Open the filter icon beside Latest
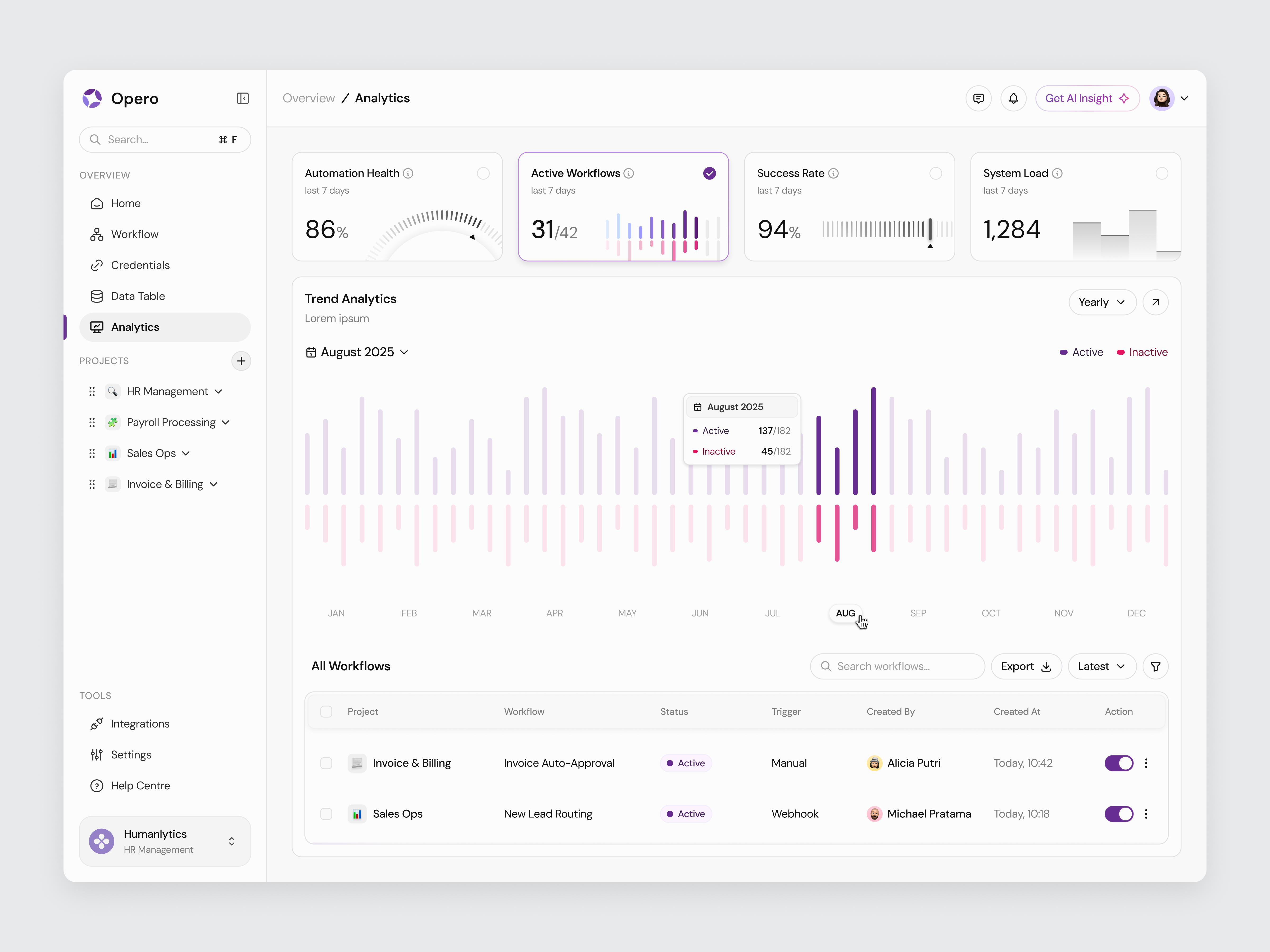The height and width of the screenshot is (952, 1270). [x=1156, y=666]
